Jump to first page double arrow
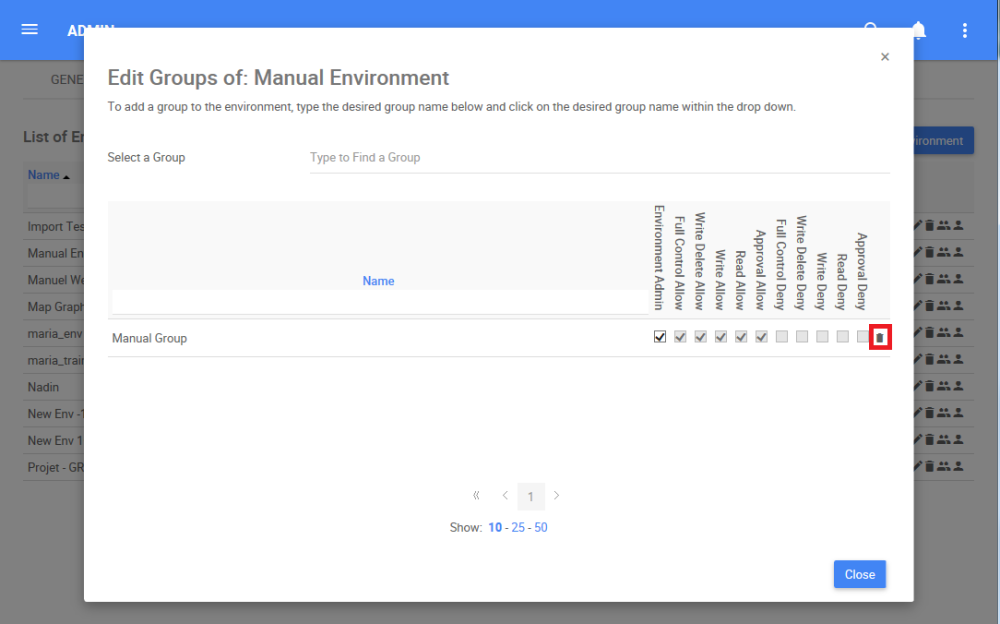 pyautogui.click(x=476, y=495)
